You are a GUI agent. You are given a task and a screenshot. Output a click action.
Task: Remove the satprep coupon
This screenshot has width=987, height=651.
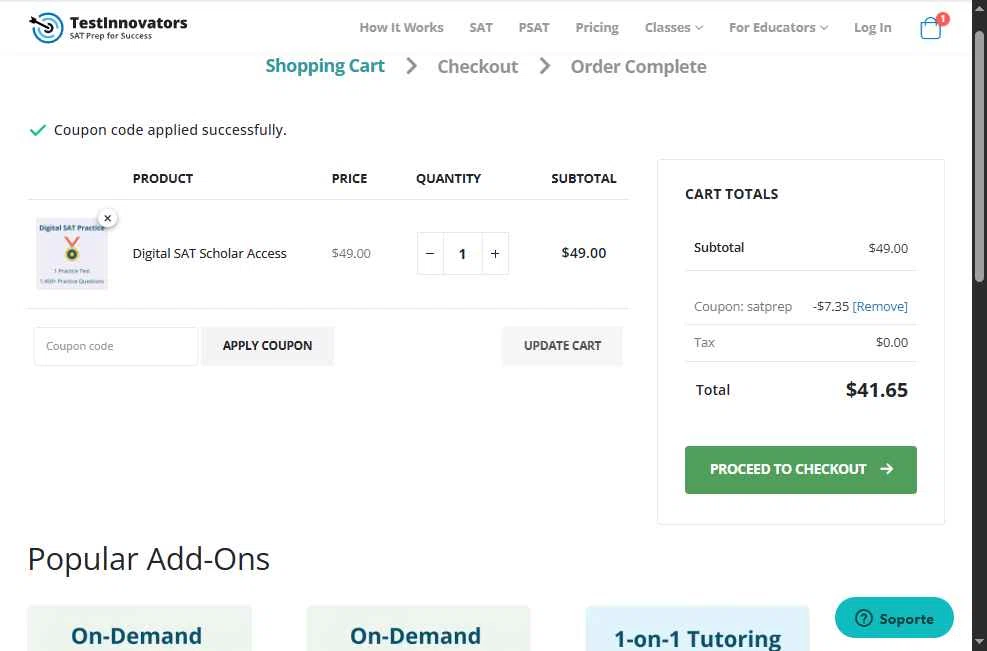pos(880,307)
